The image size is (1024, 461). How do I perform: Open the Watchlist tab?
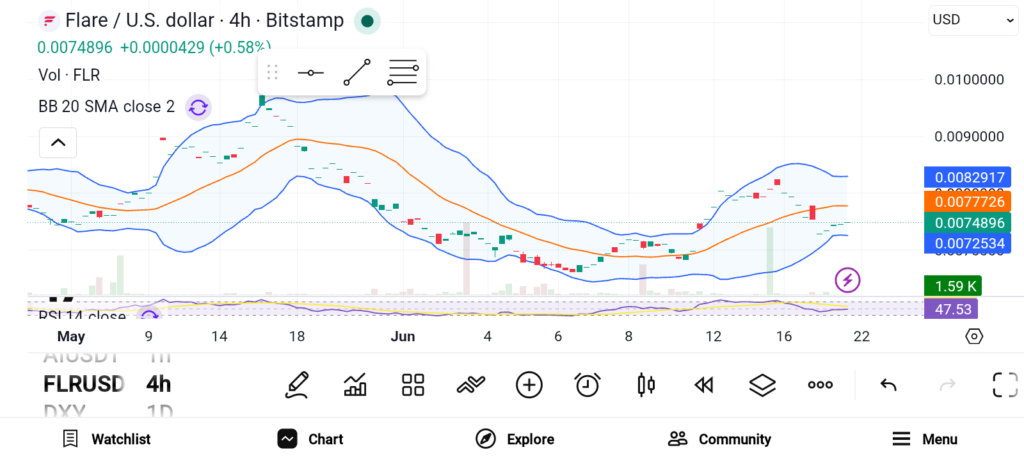click(106, 439)
